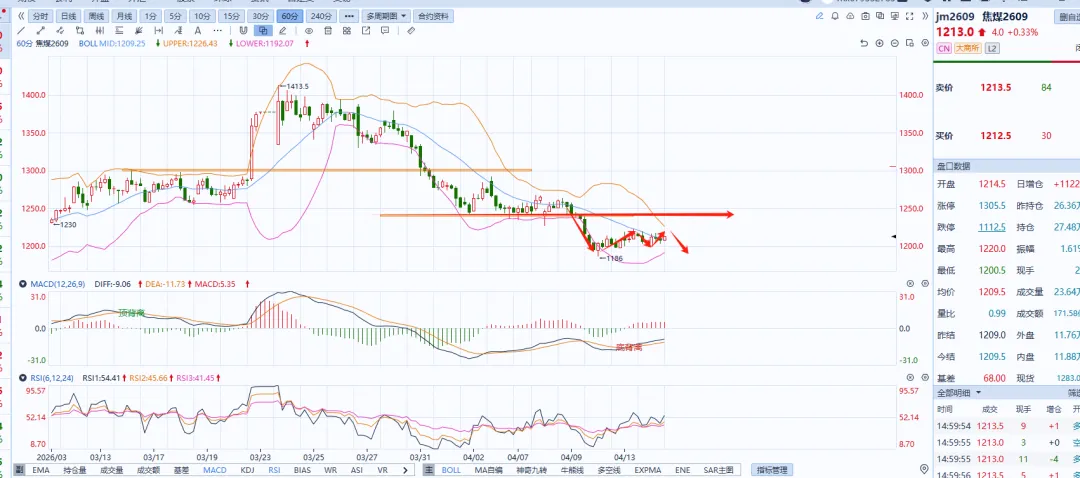Delete drawings with trash icon
This screenshot has height=478, width=1080.
[x=328, y=30]
